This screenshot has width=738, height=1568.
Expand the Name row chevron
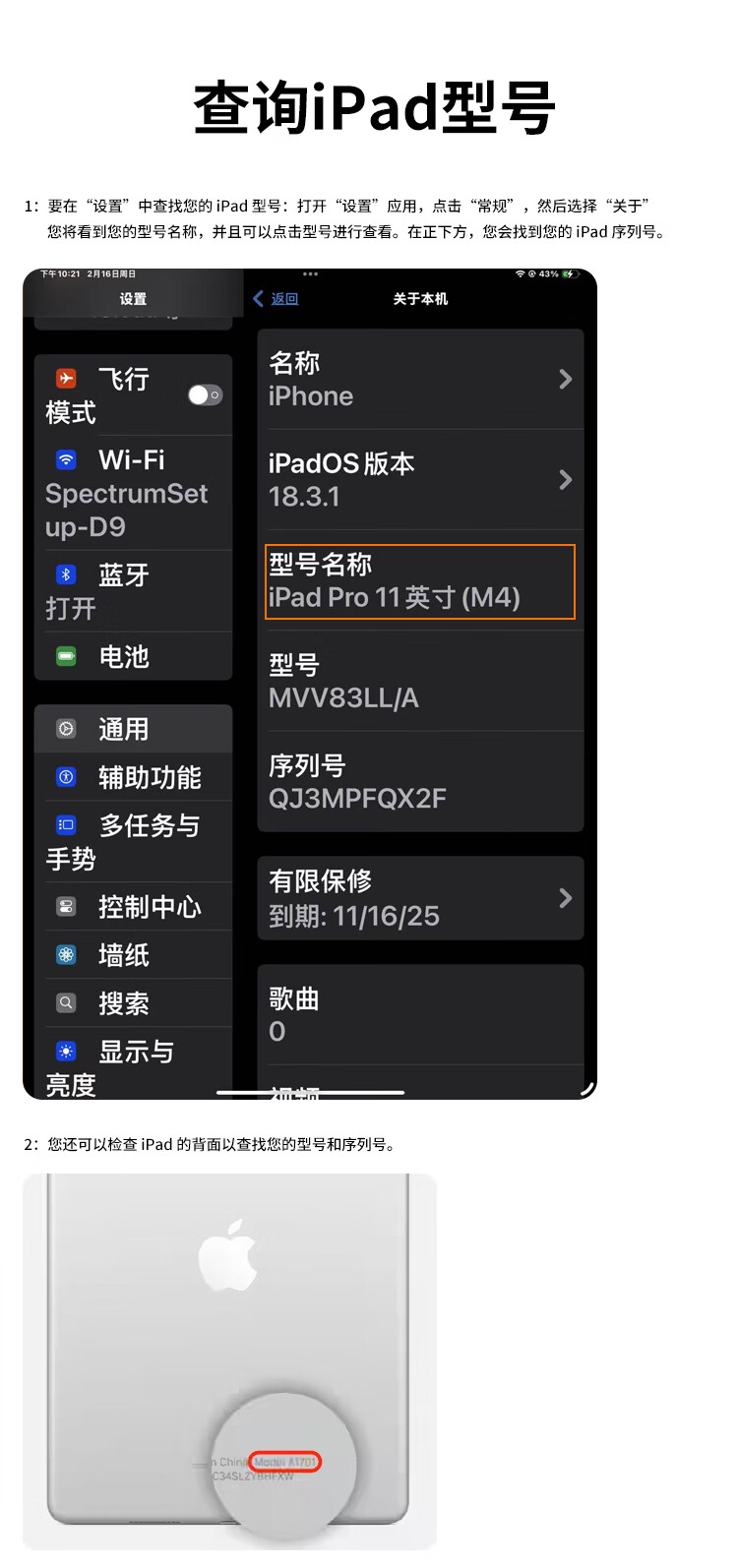(565, 379)
